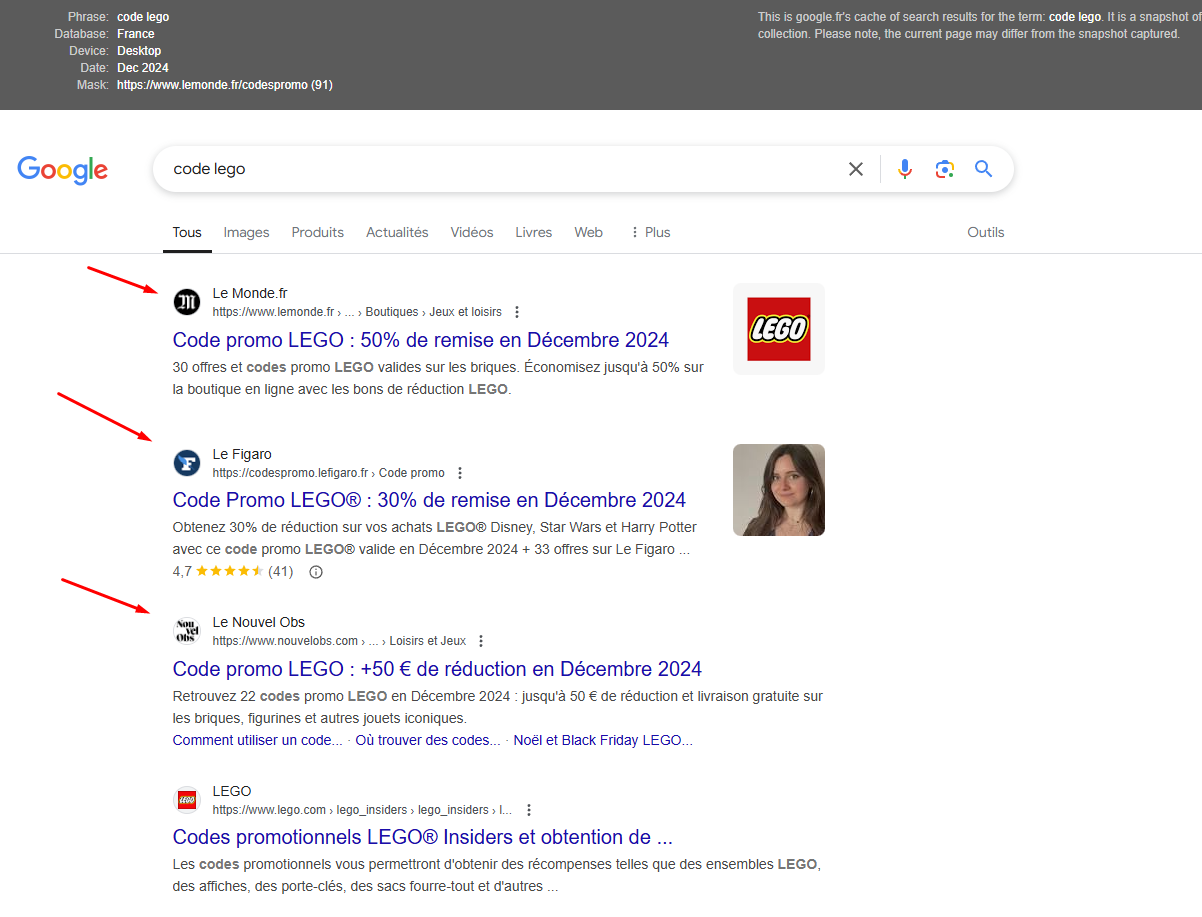The width and height of the screenshot is (1202, 917).
Task: Open Le Monde Code promo LEGO result
Action: (420, 339)
